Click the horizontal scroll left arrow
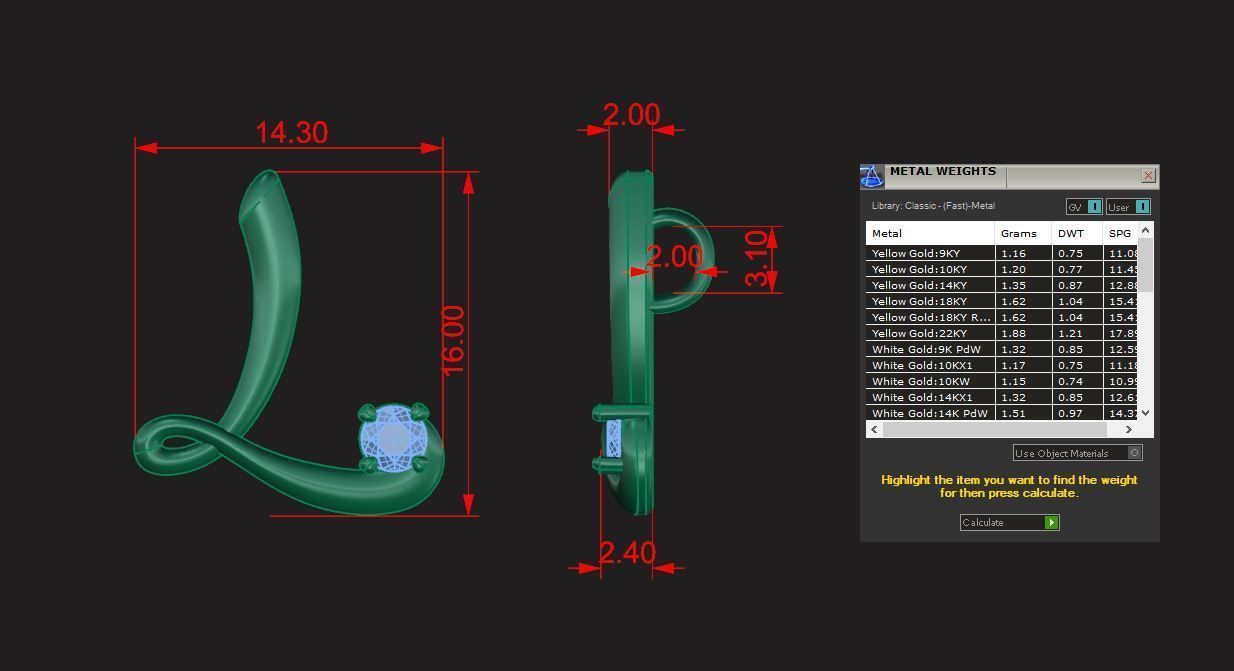 pos(874,429)
